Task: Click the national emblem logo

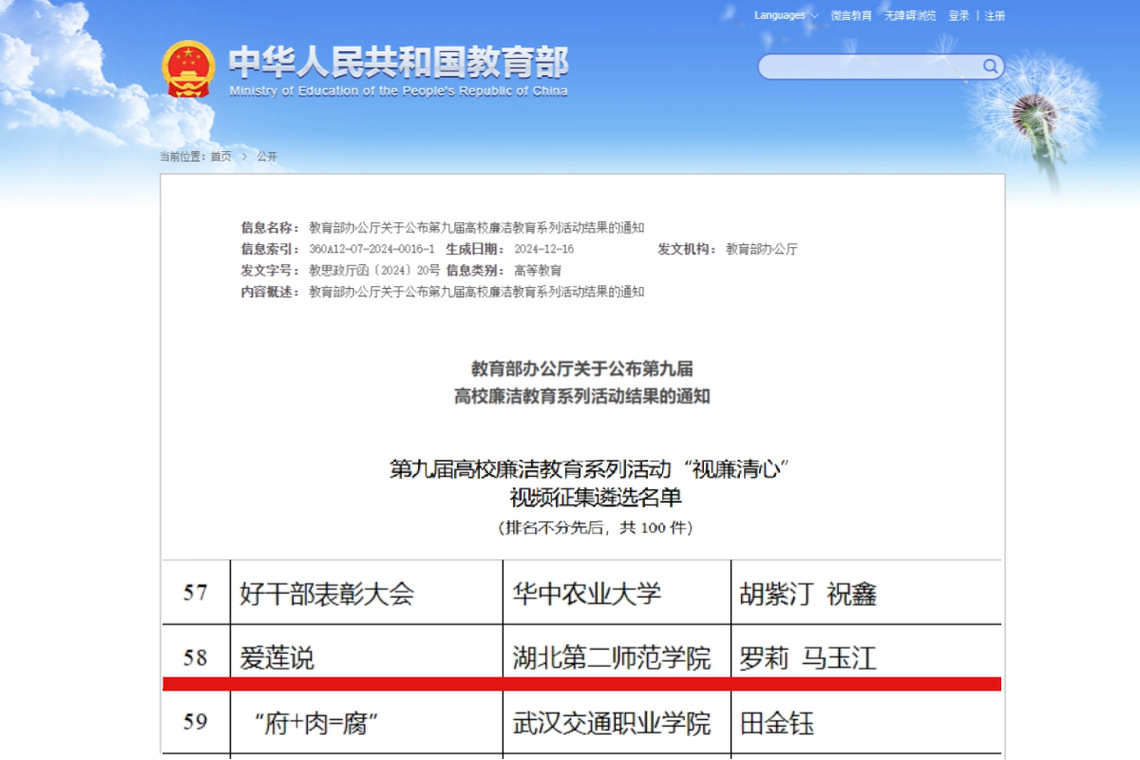Action: tap(188, 68)
